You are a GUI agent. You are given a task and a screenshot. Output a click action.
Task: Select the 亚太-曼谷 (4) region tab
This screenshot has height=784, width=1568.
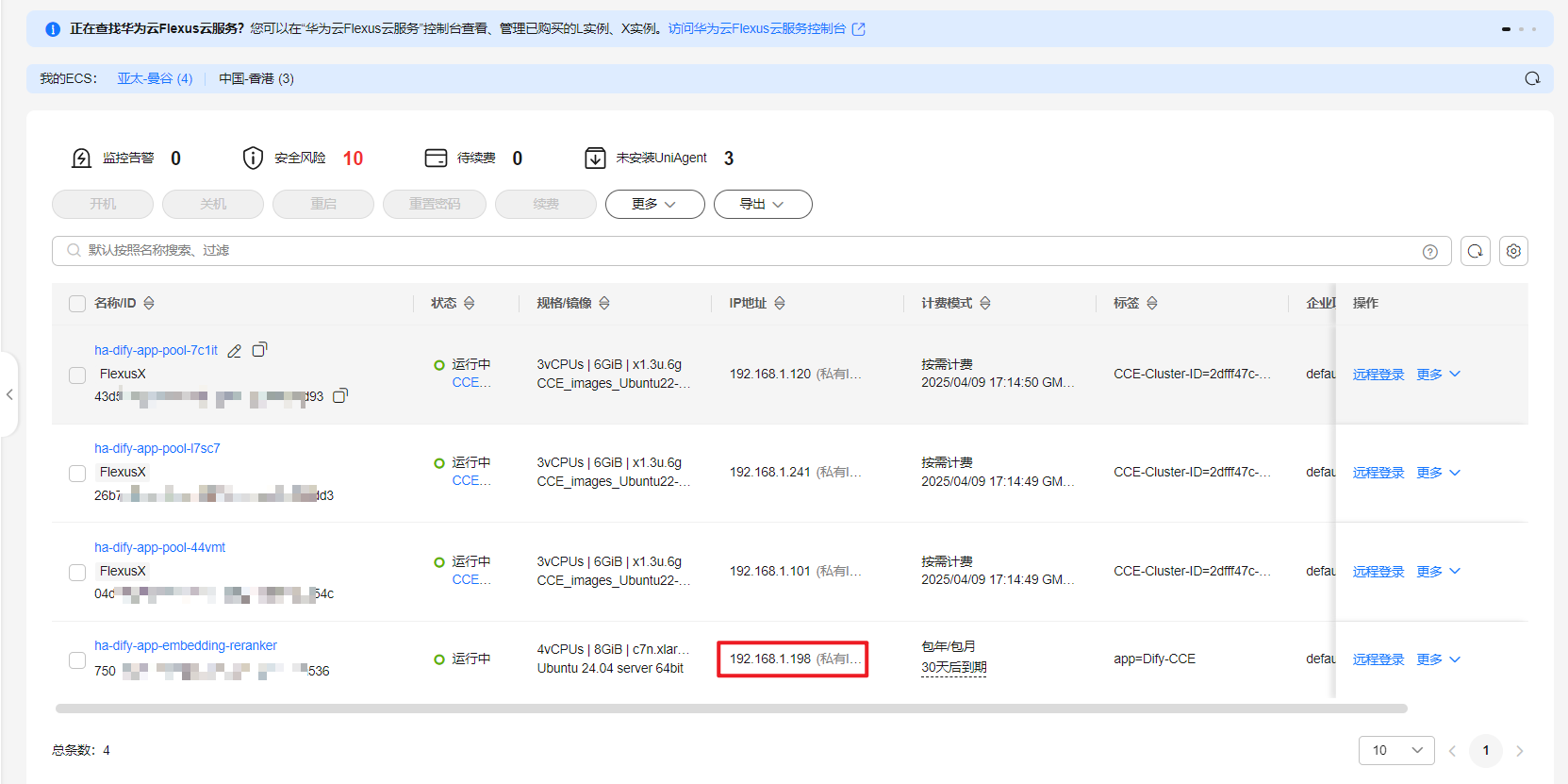tap(155, 78)
